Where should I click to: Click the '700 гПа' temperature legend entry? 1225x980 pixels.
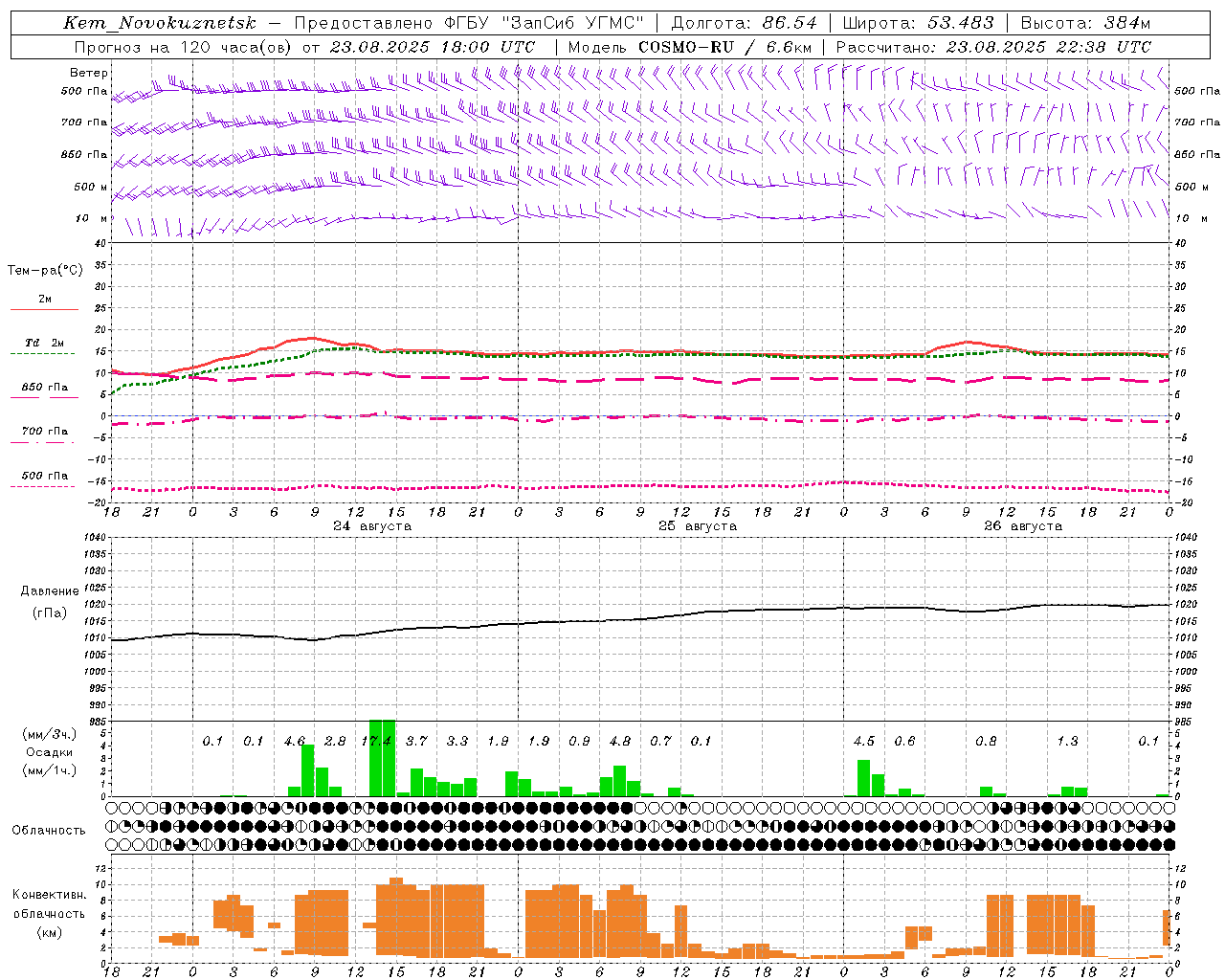(x=44, y=431)
